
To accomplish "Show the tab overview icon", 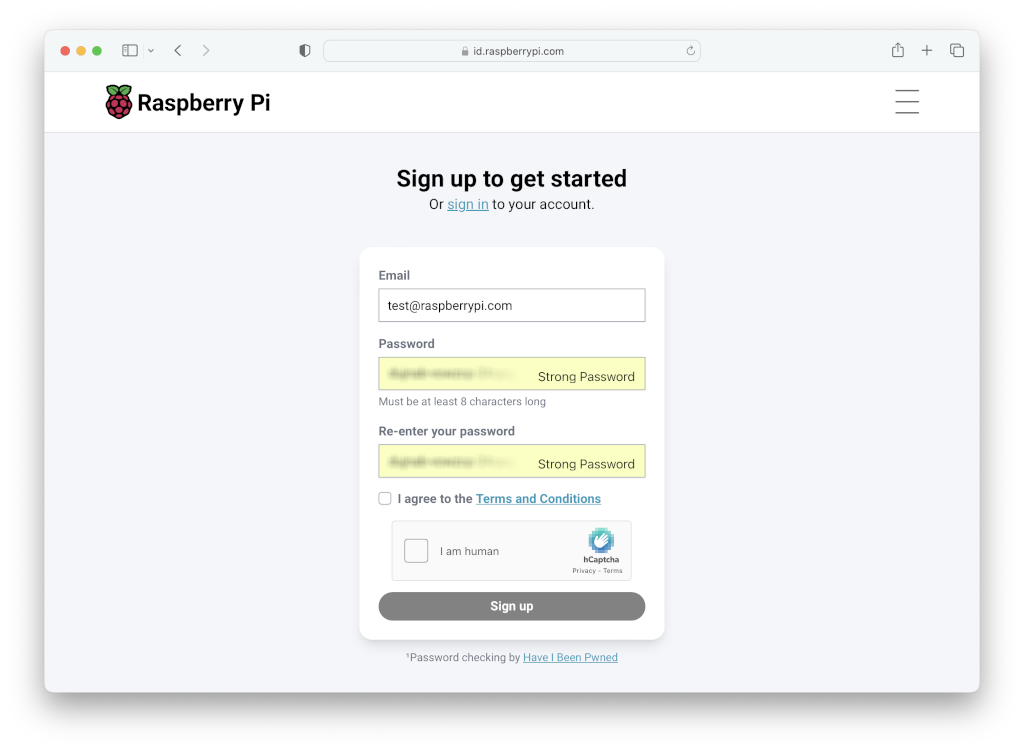I will (957, 50).
